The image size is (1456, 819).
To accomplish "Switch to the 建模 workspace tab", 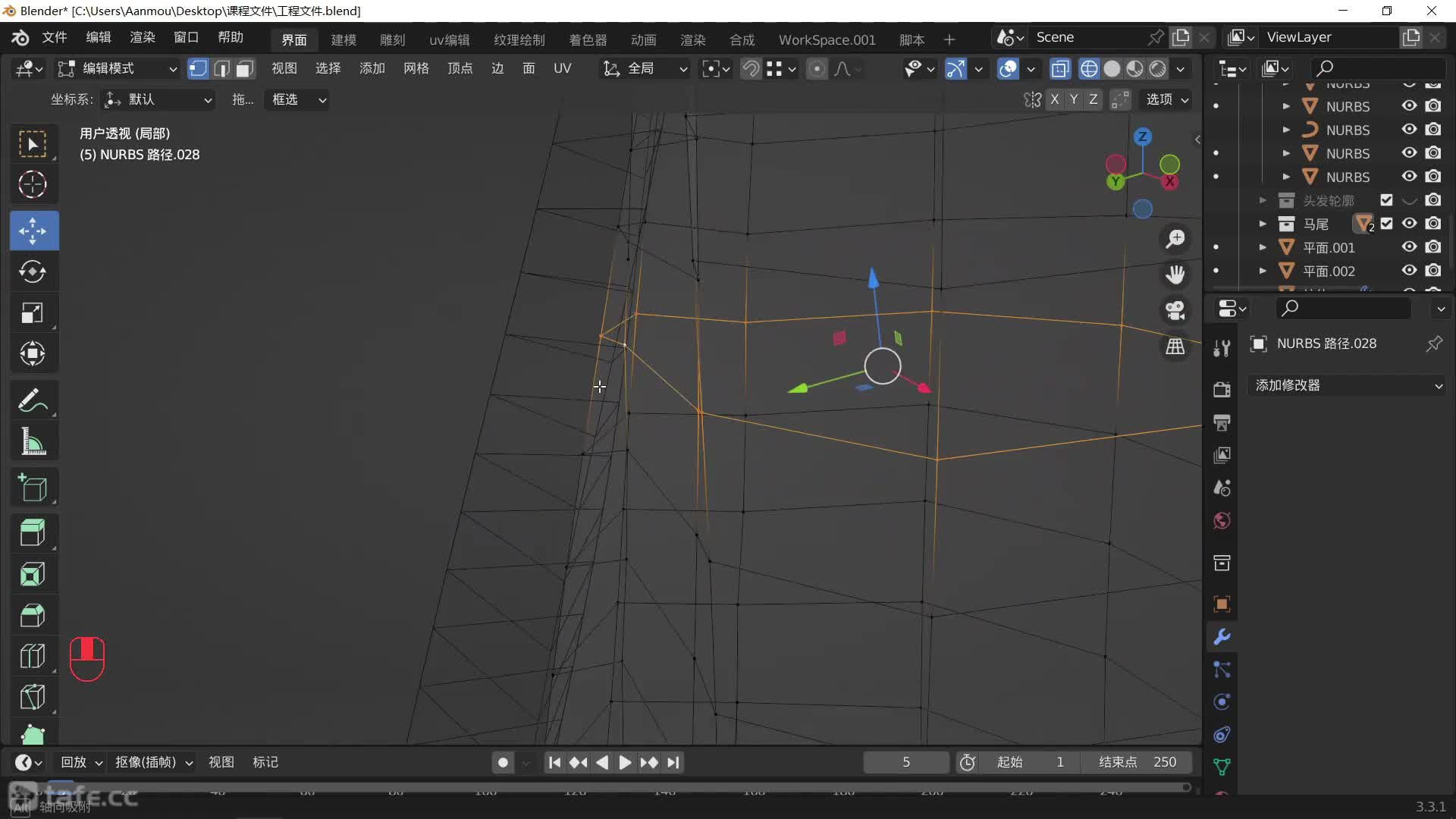I will click(x=344, y=39).
